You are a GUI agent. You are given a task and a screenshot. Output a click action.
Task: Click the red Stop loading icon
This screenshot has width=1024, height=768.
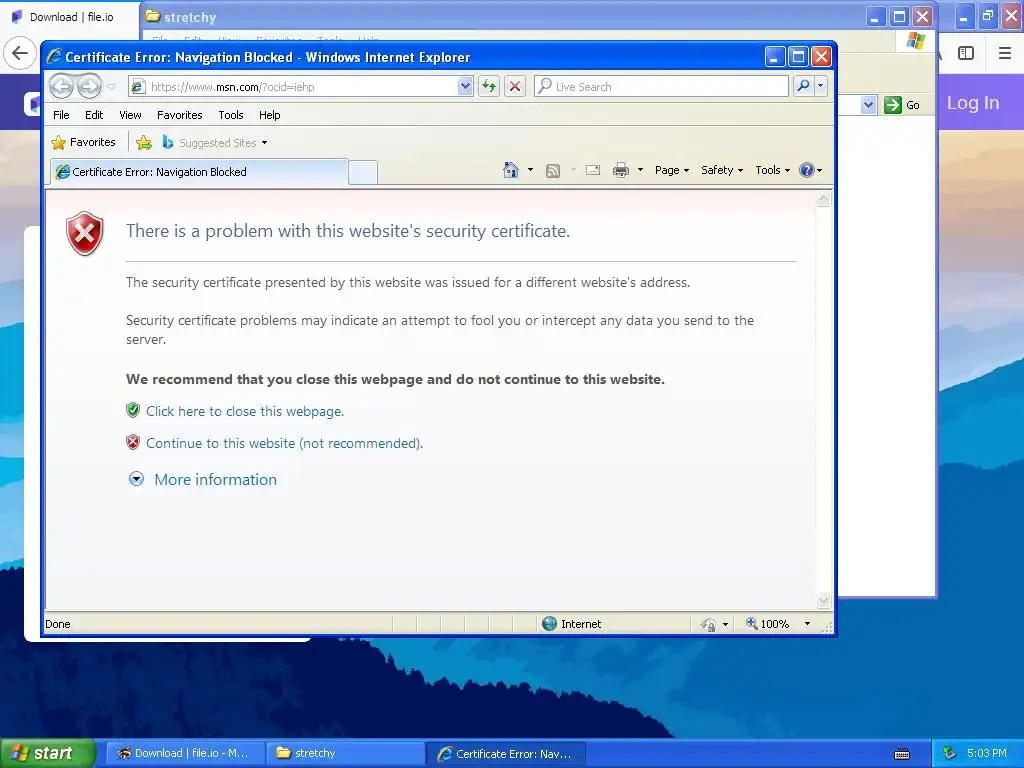[515, 86]
